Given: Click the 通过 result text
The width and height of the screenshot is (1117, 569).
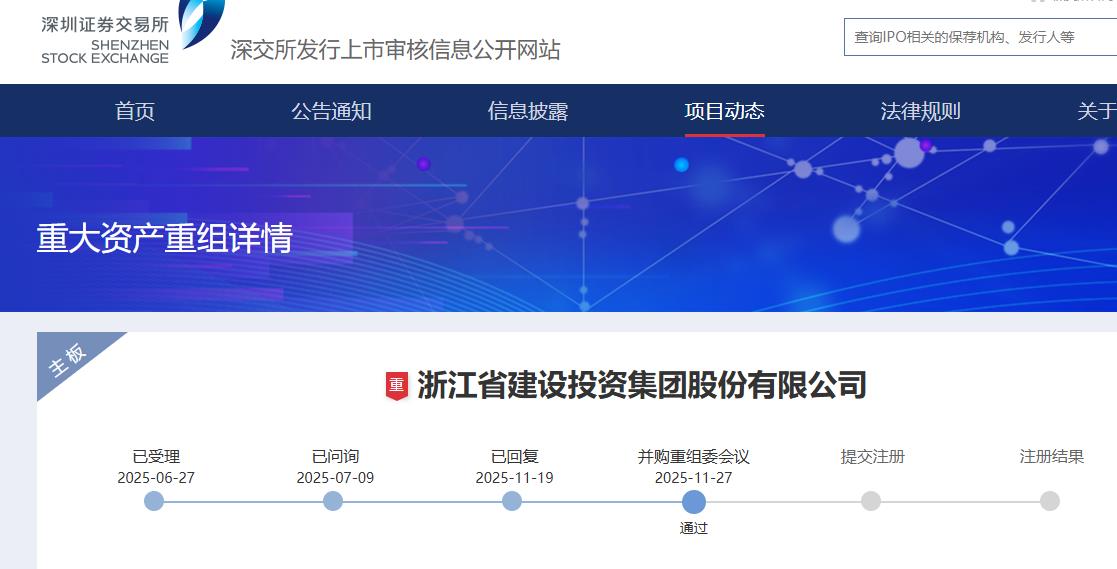Looking at the screenshot, I should click(693, 528).
